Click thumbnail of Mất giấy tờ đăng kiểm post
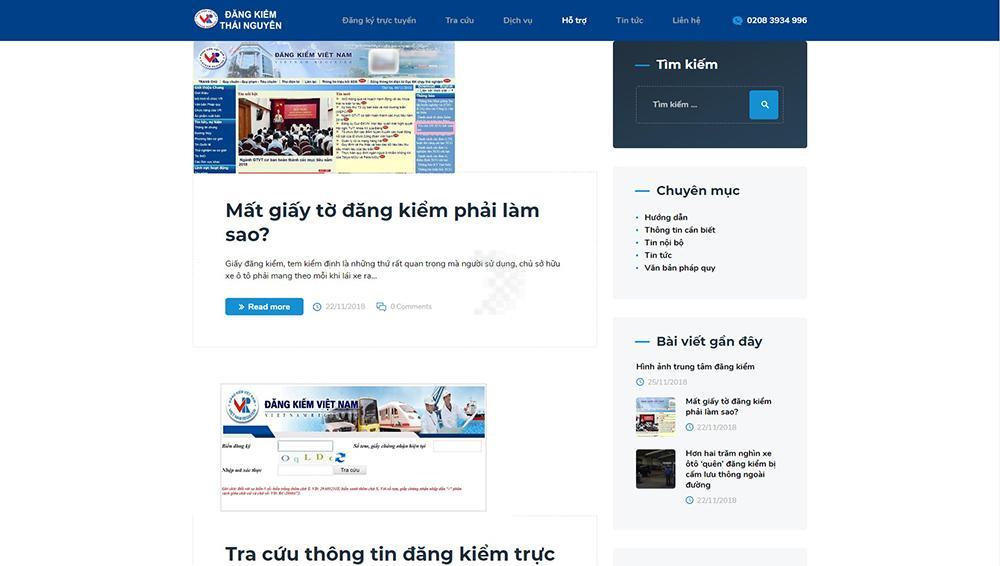The height and width of the screenshot is (566, 1000). (x=655, y=416)
